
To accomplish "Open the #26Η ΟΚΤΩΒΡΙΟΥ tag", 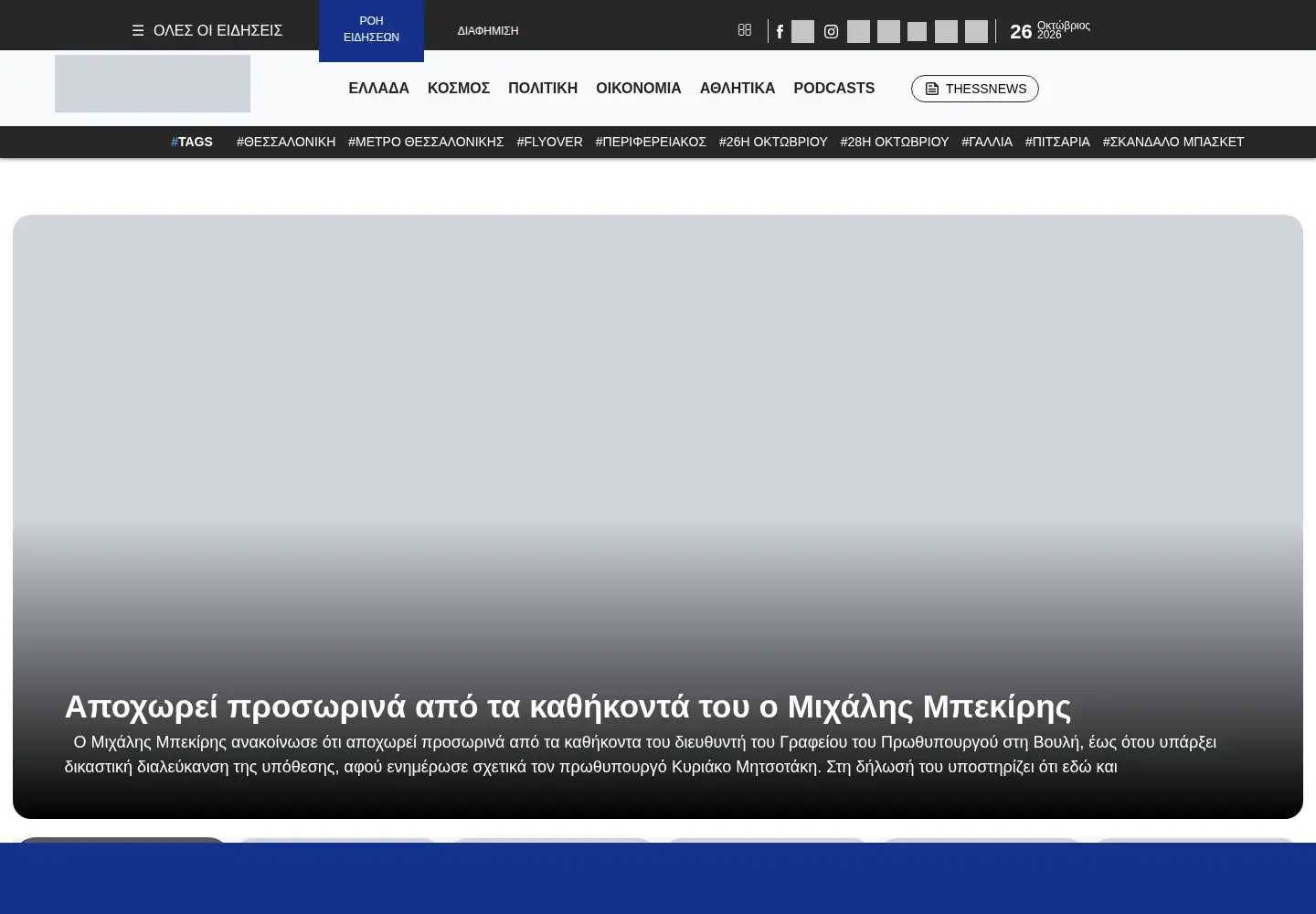I will [x=773, y=142].
